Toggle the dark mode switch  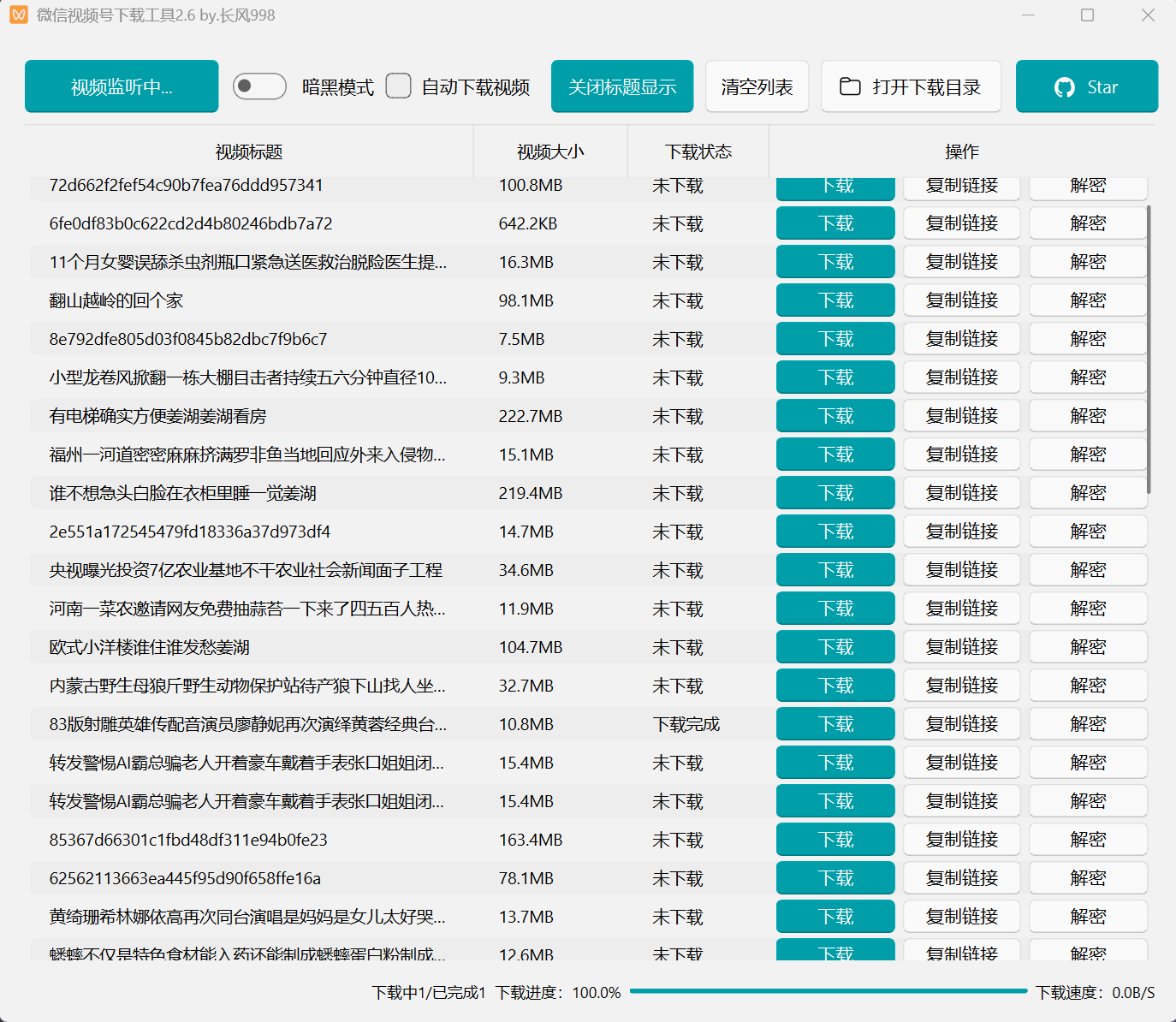tap(259, 86)
